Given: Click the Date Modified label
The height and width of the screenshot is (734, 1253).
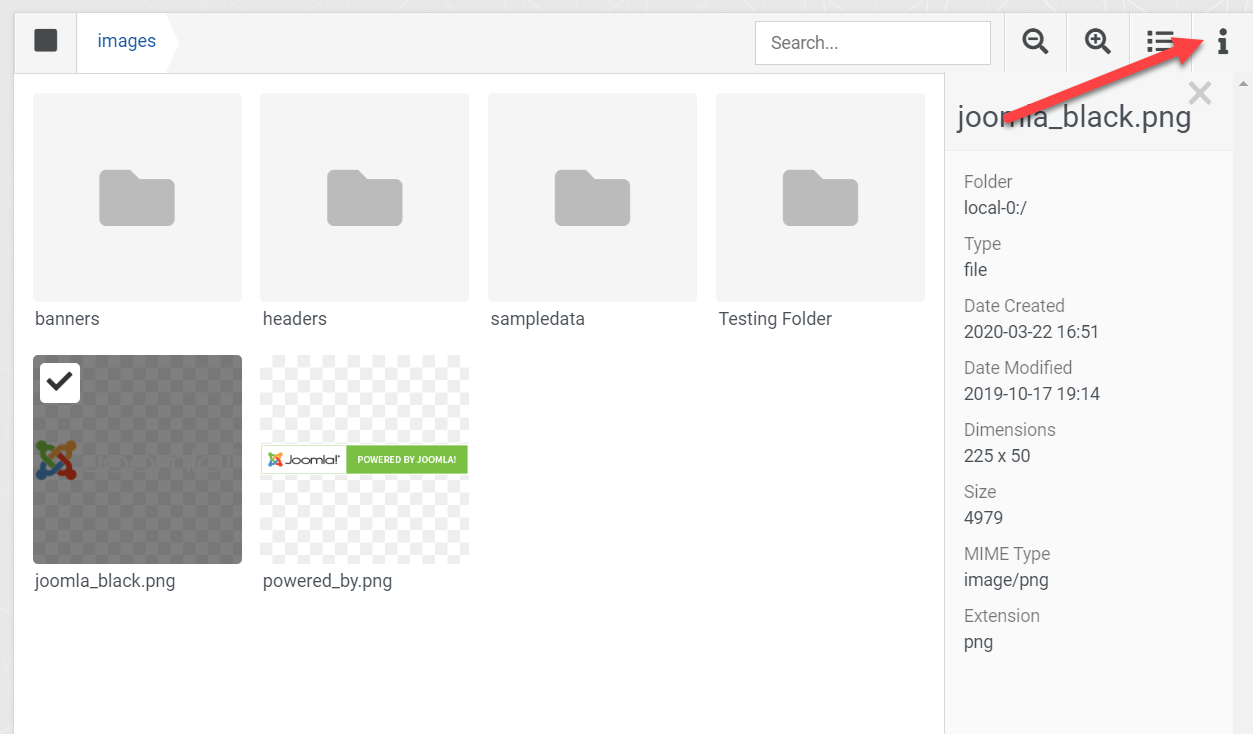Looking at the screenshot, I should pos(1018,368).
